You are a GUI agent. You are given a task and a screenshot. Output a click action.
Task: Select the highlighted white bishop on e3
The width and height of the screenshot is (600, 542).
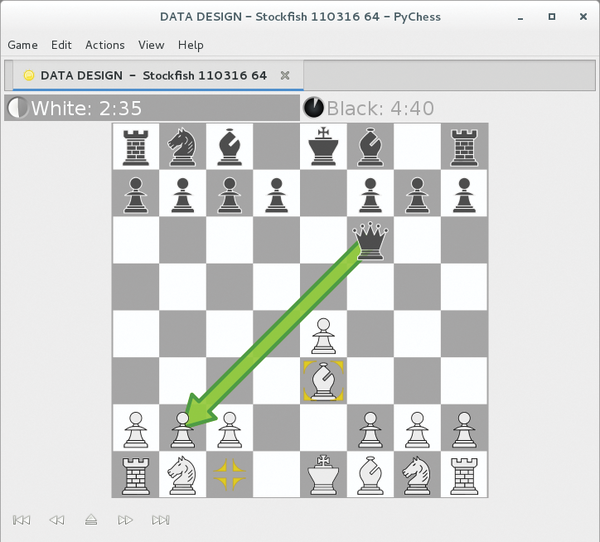coord(323,381)
